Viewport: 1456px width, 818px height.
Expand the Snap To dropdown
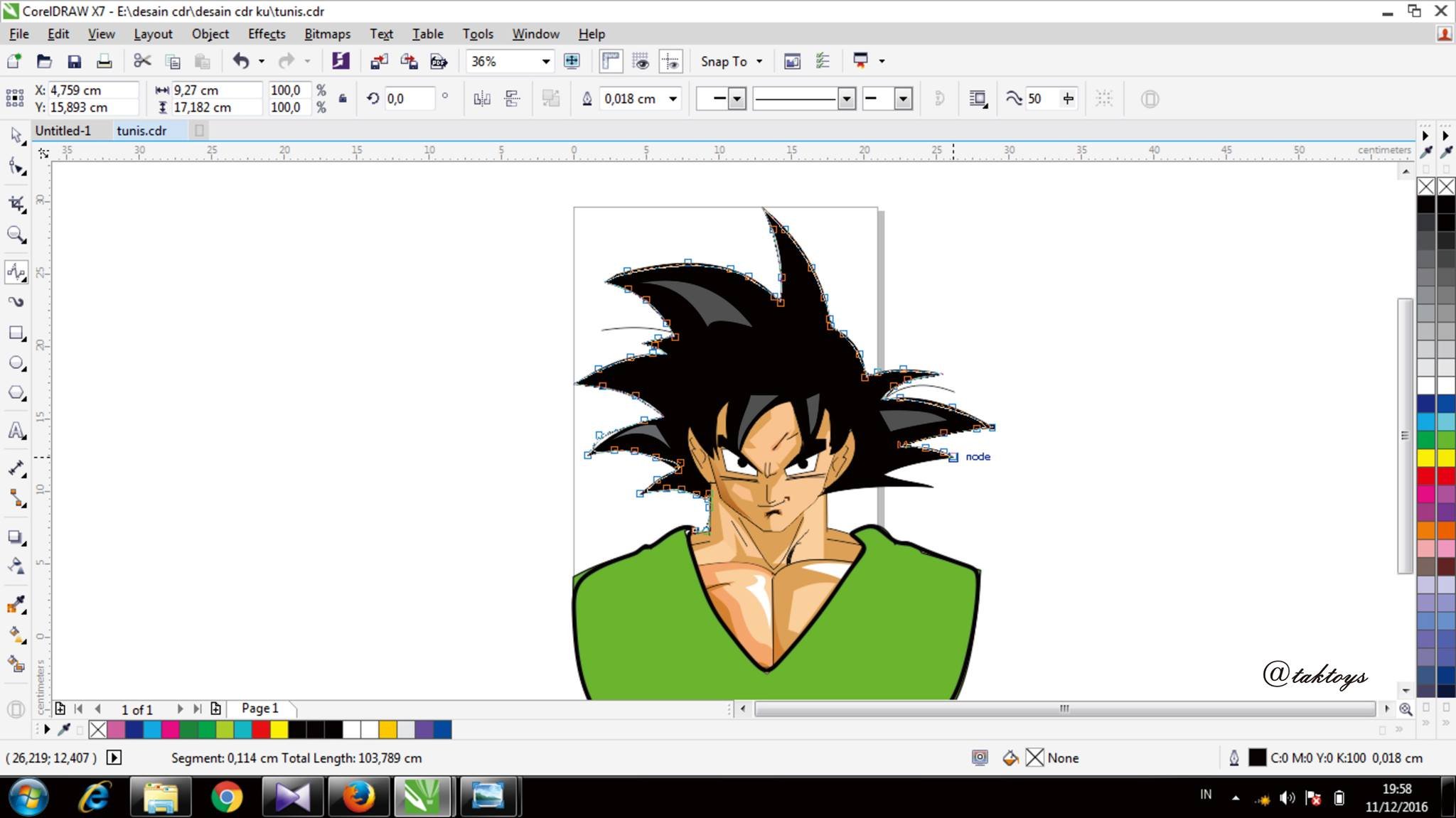pos(759,61)
